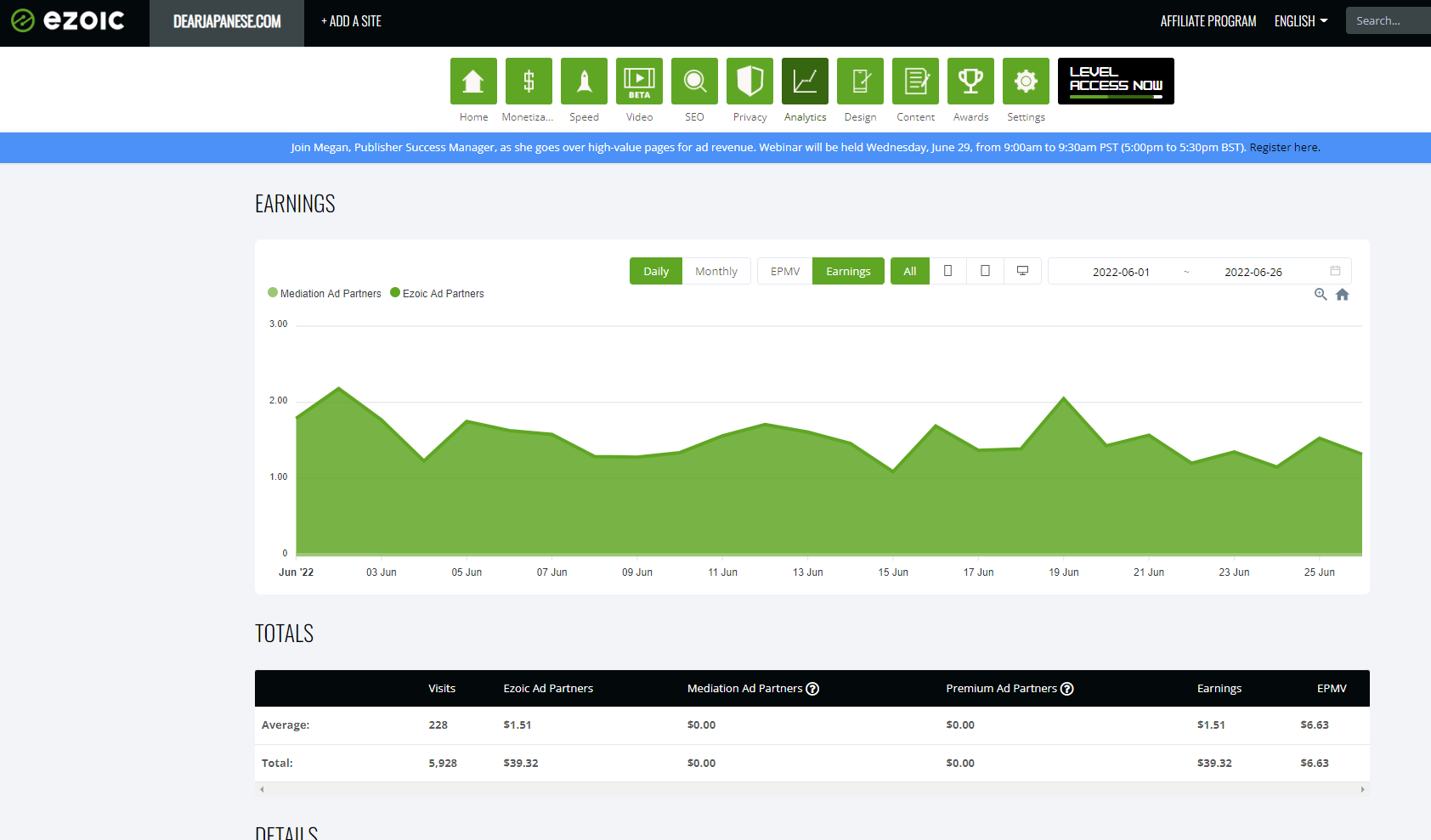Screen dimensions: 1431x840
Task: Click the 19 Jun axis label
Action: coord(1064,572)
